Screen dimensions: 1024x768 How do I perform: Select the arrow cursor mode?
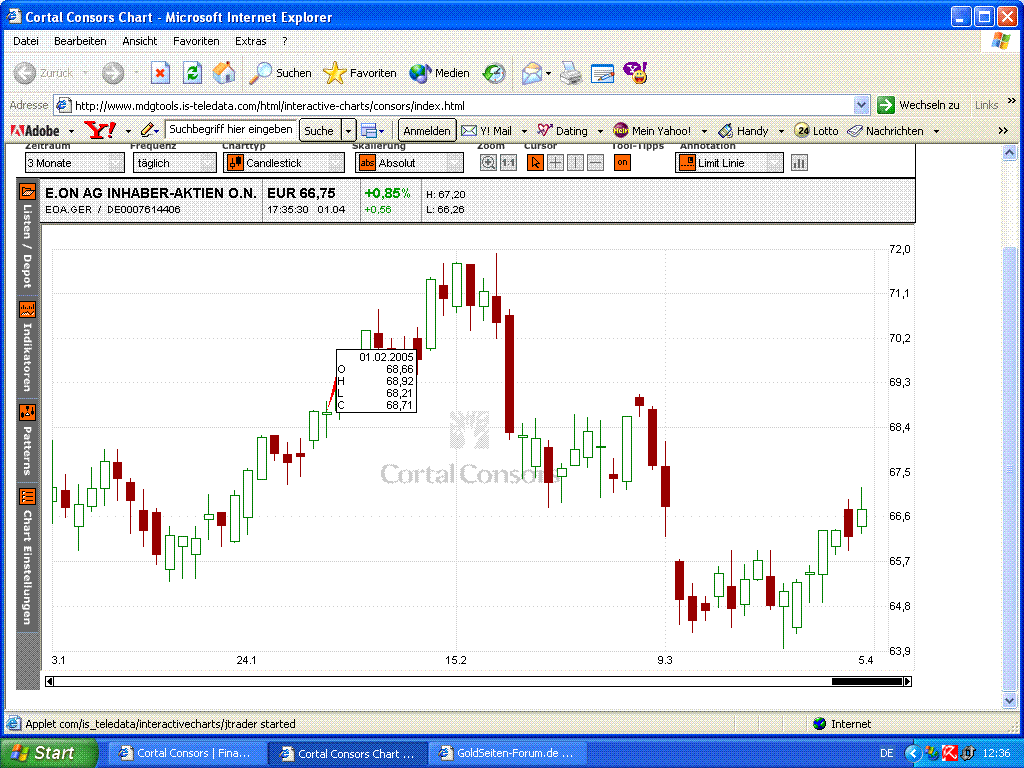pyautogui.click(x=535, y=163)
